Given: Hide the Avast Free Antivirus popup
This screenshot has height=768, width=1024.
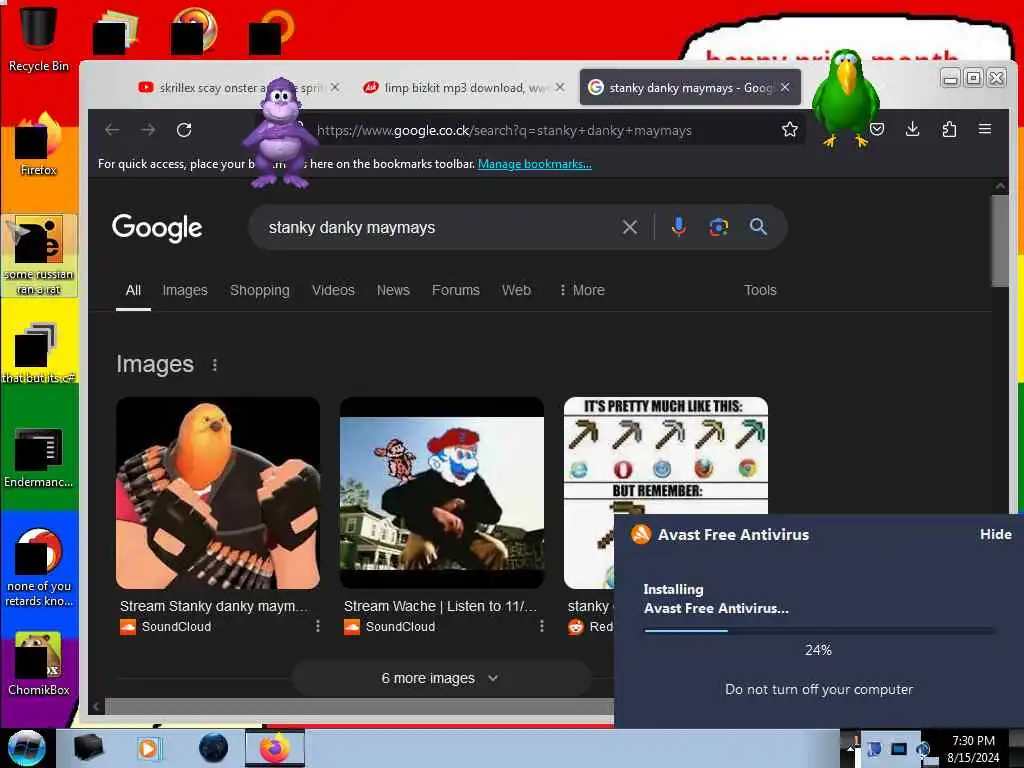Looking at the screenshot, I should 995,534.
